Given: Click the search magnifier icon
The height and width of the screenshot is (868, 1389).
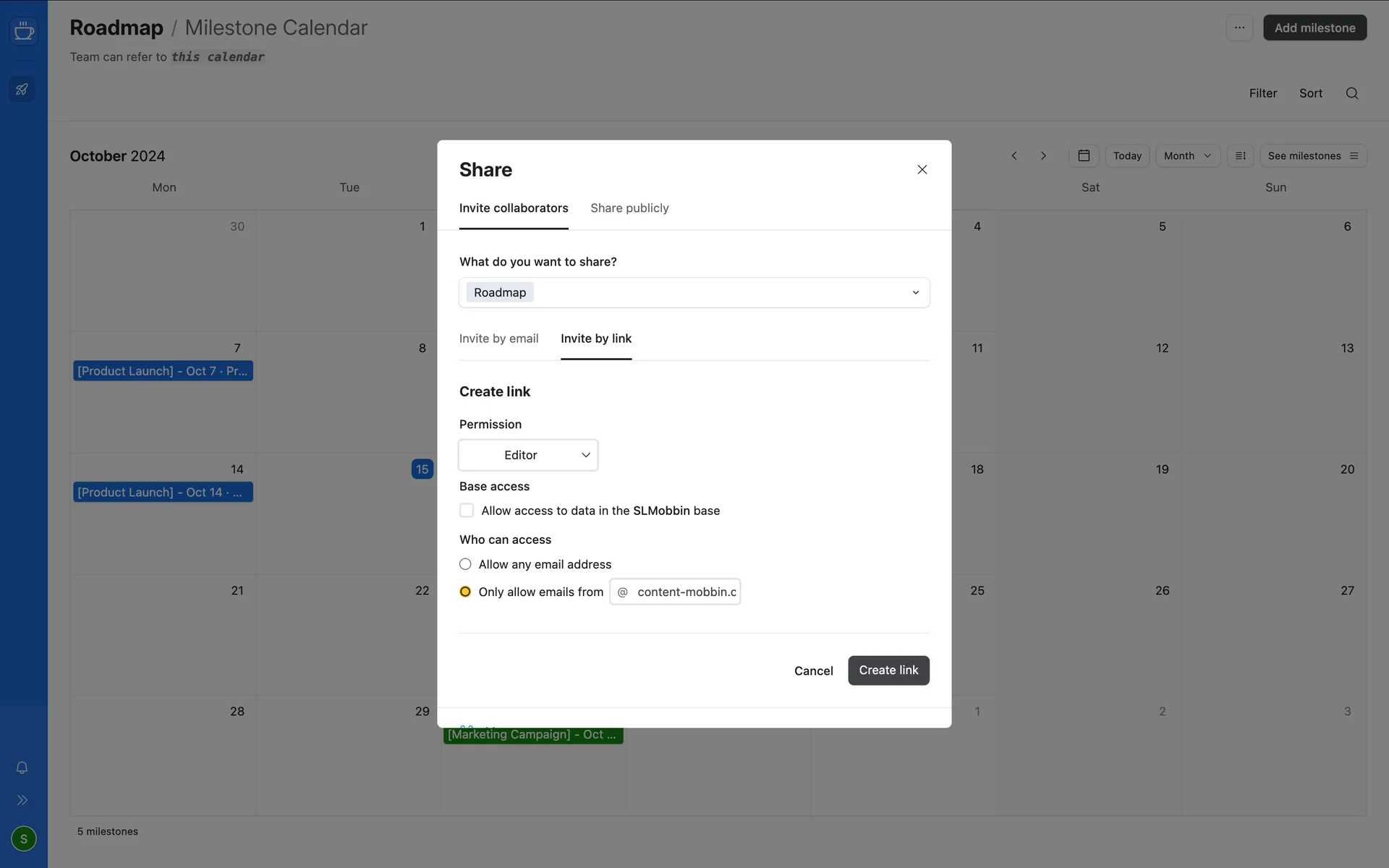Looking at the screenshot, I should (1351, 93).
